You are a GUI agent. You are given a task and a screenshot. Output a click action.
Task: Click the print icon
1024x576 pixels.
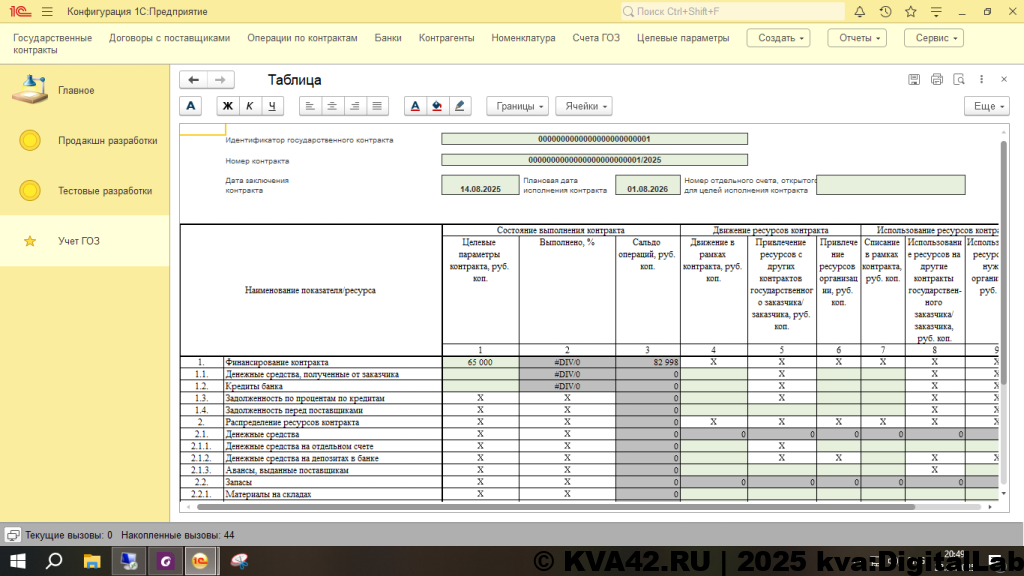pyautogui.click(x=936, y=80)
